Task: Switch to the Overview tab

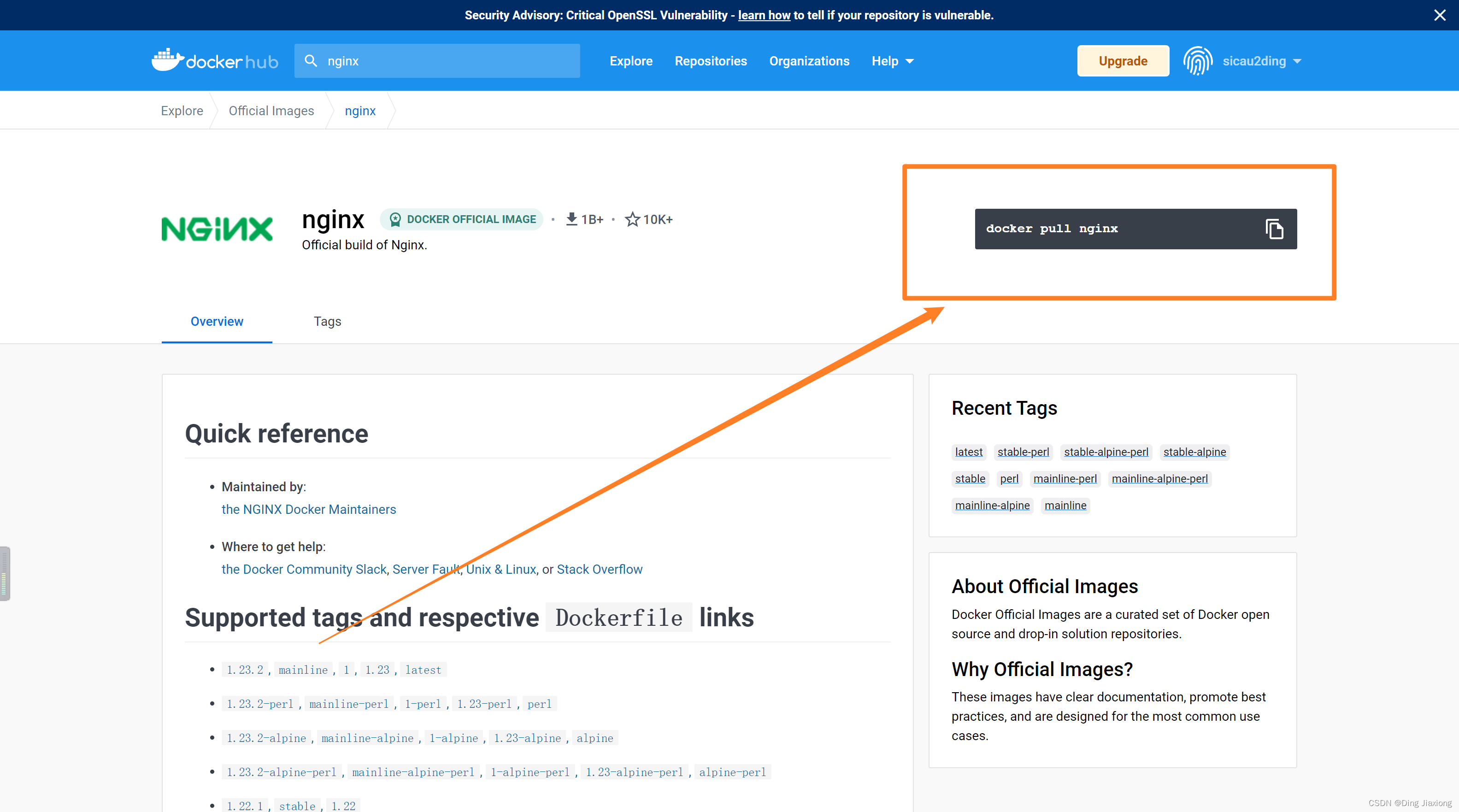Action: point(217,321)
